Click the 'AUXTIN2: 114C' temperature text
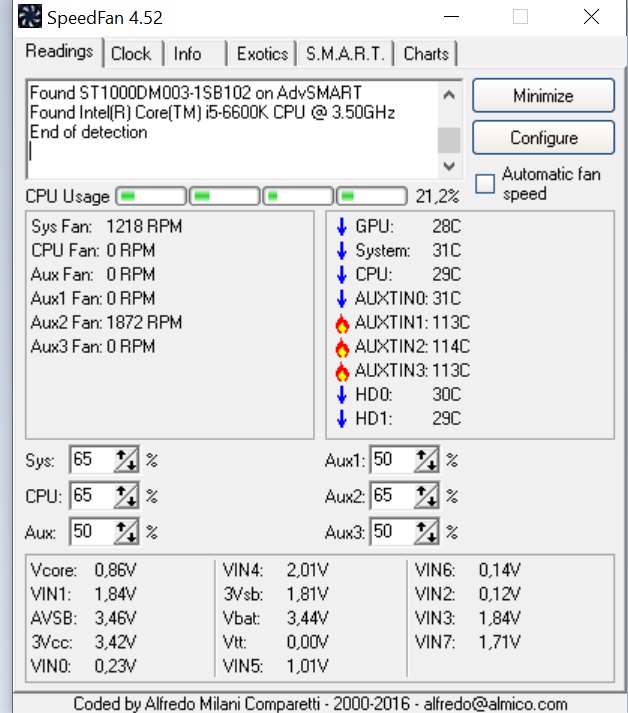Viewport: 628px width, 713px height. (412, 346)
